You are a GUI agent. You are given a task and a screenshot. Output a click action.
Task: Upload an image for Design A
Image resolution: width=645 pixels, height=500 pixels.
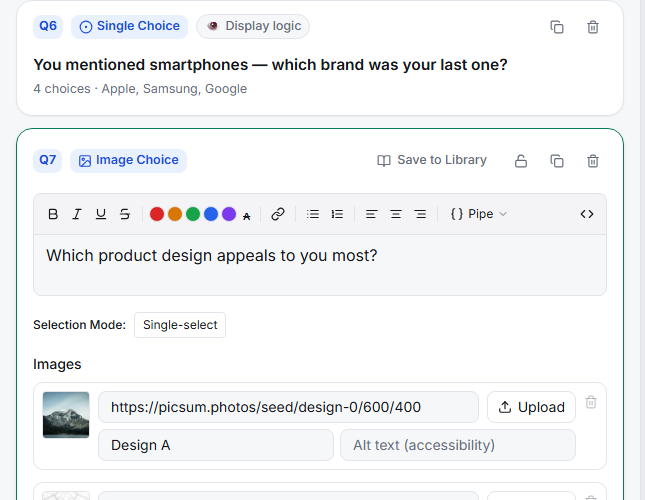[x=531, y=407]
